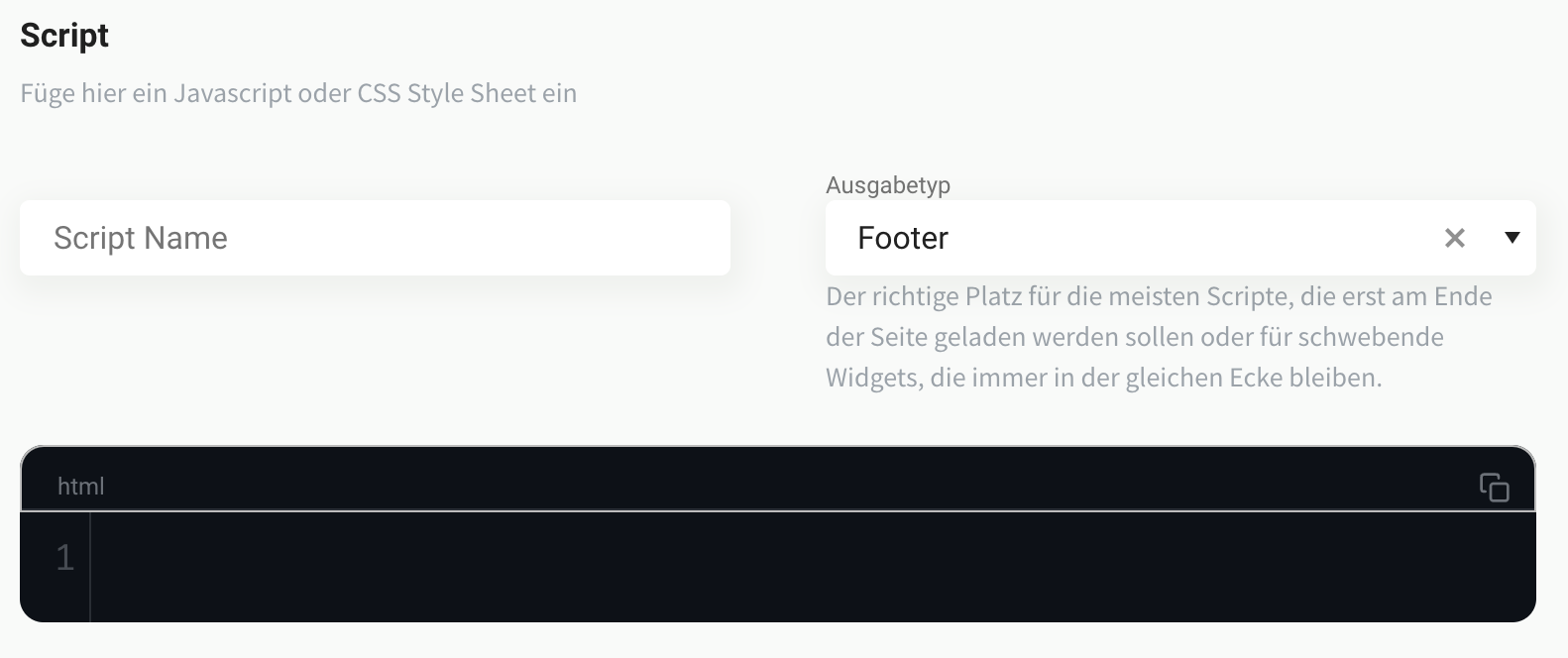Expand the Ausgabetyp dropdown arrow
1568x658 pixels.
pyautogui.click(x=1512, y=238)
